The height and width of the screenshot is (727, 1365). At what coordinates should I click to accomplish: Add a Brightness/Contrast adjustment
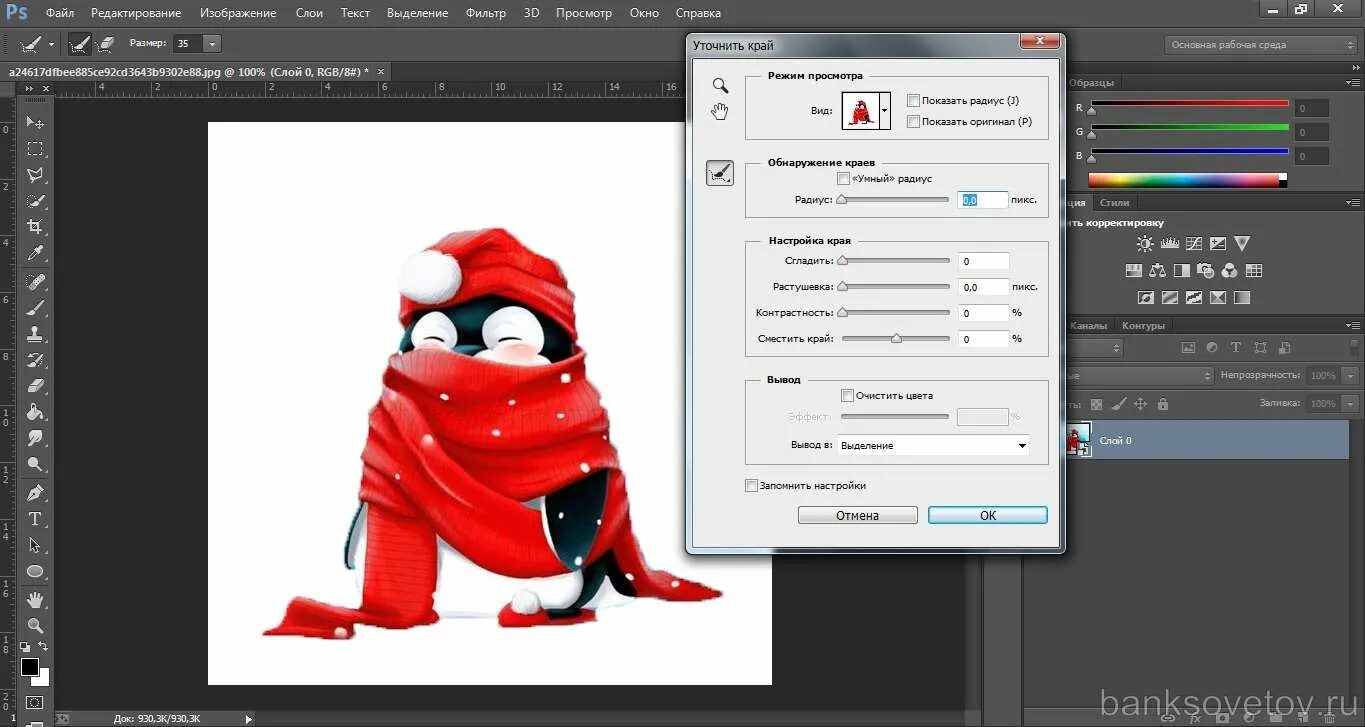(x=1145, y=243)
